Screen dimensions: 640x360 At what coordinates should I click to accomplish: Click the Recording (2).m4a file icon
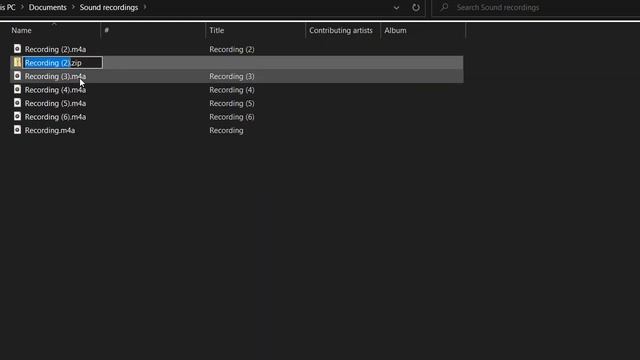[x=17, y=49]
